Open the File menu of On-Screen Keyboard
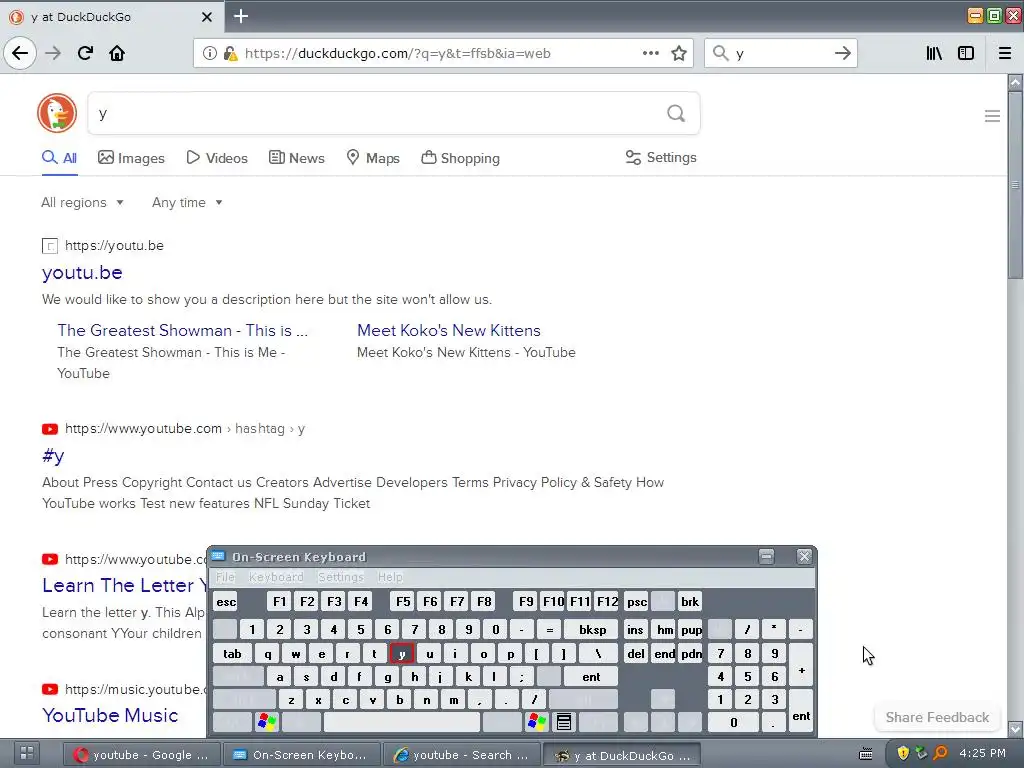This screenshot has width=1024, height=768. tap(225, 577)
